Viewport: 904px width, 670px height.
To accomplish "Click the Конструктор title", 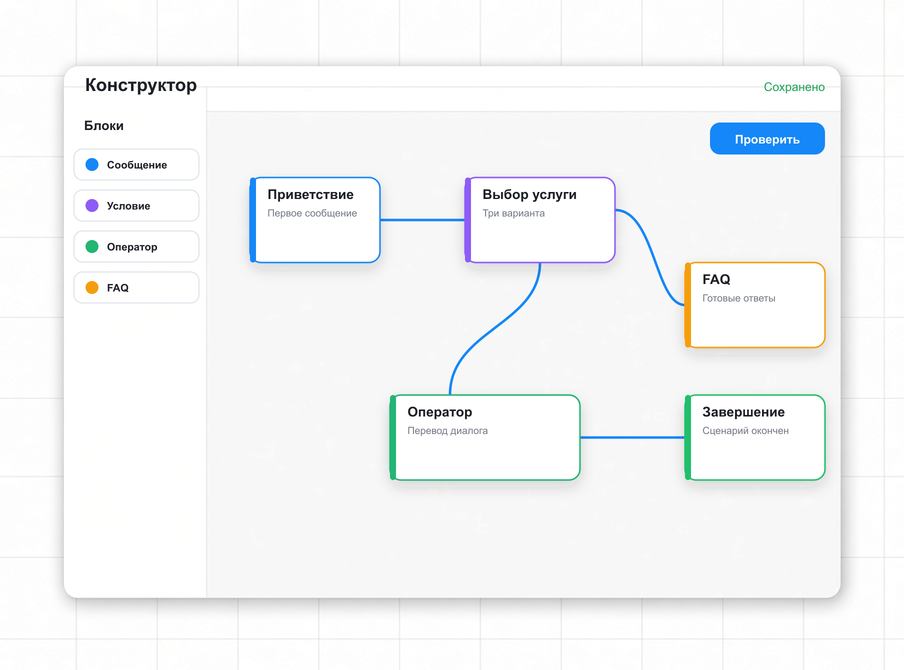I will point(141,85).
